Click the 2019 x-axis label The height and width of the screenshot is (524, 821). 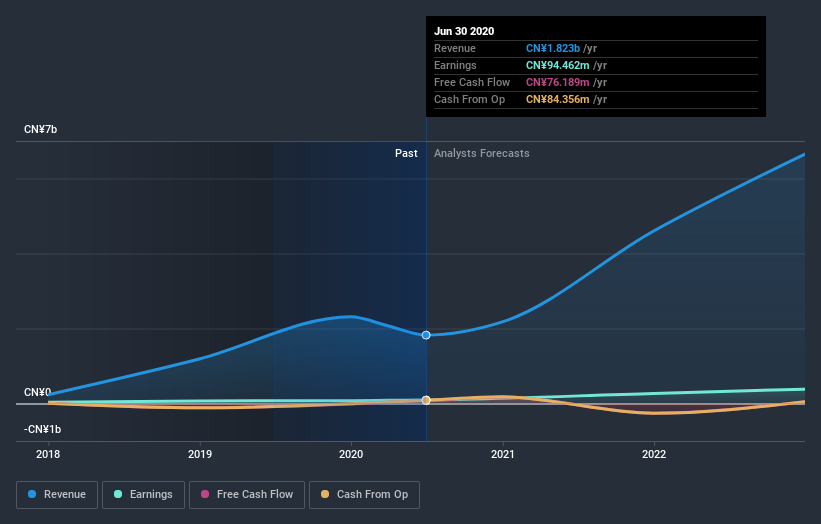tap(200, 454)
